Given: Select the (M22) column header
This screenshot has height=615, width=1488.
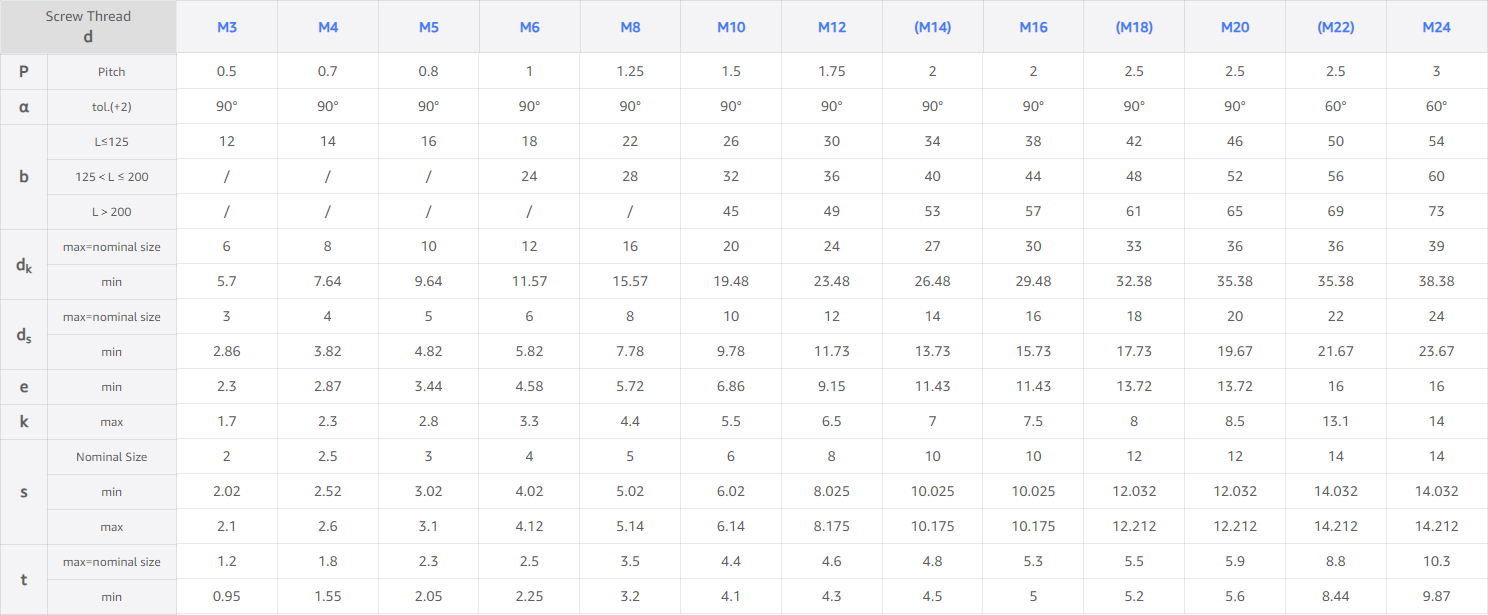Looking at the screenshot, I should point(1336,27).
